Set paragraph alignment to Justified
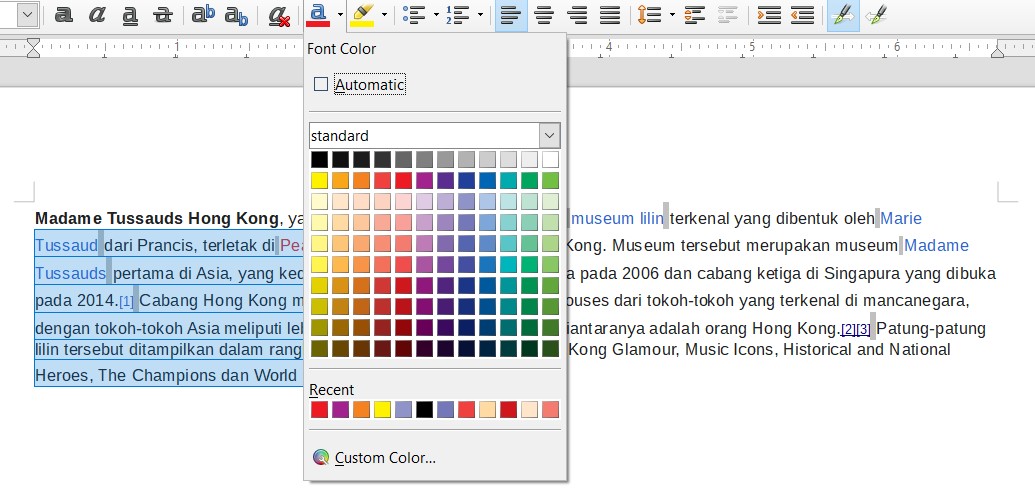Screen dimensions: 1035x492 point(611,15)
